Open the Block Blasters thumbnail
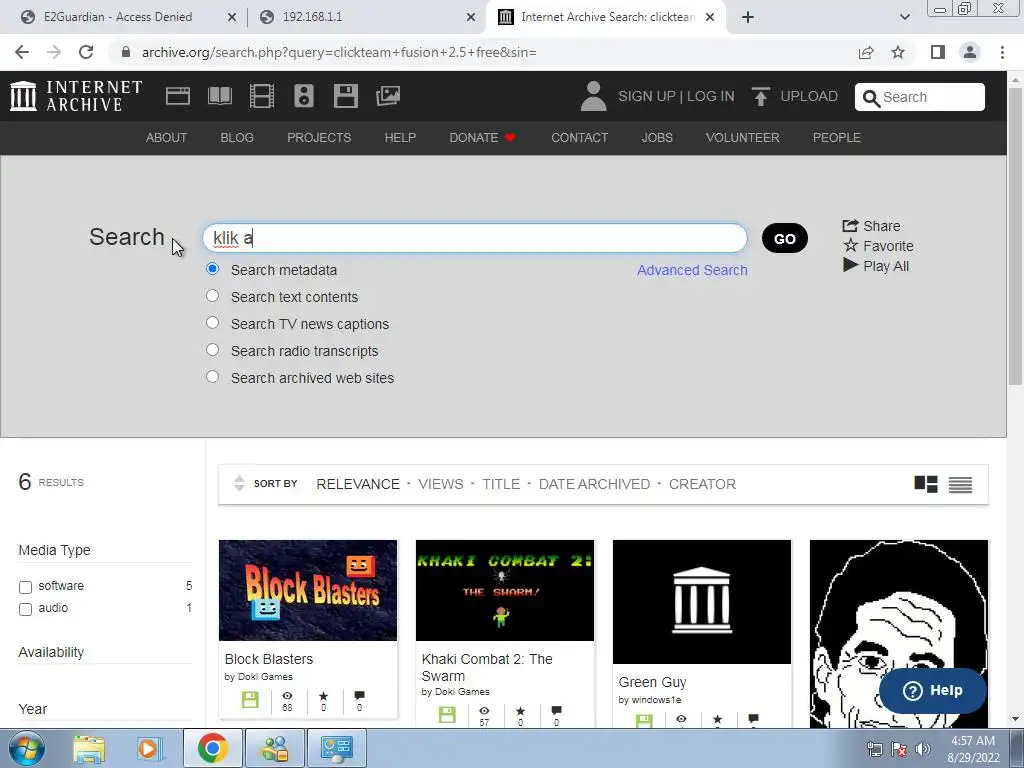 [308, 590]
